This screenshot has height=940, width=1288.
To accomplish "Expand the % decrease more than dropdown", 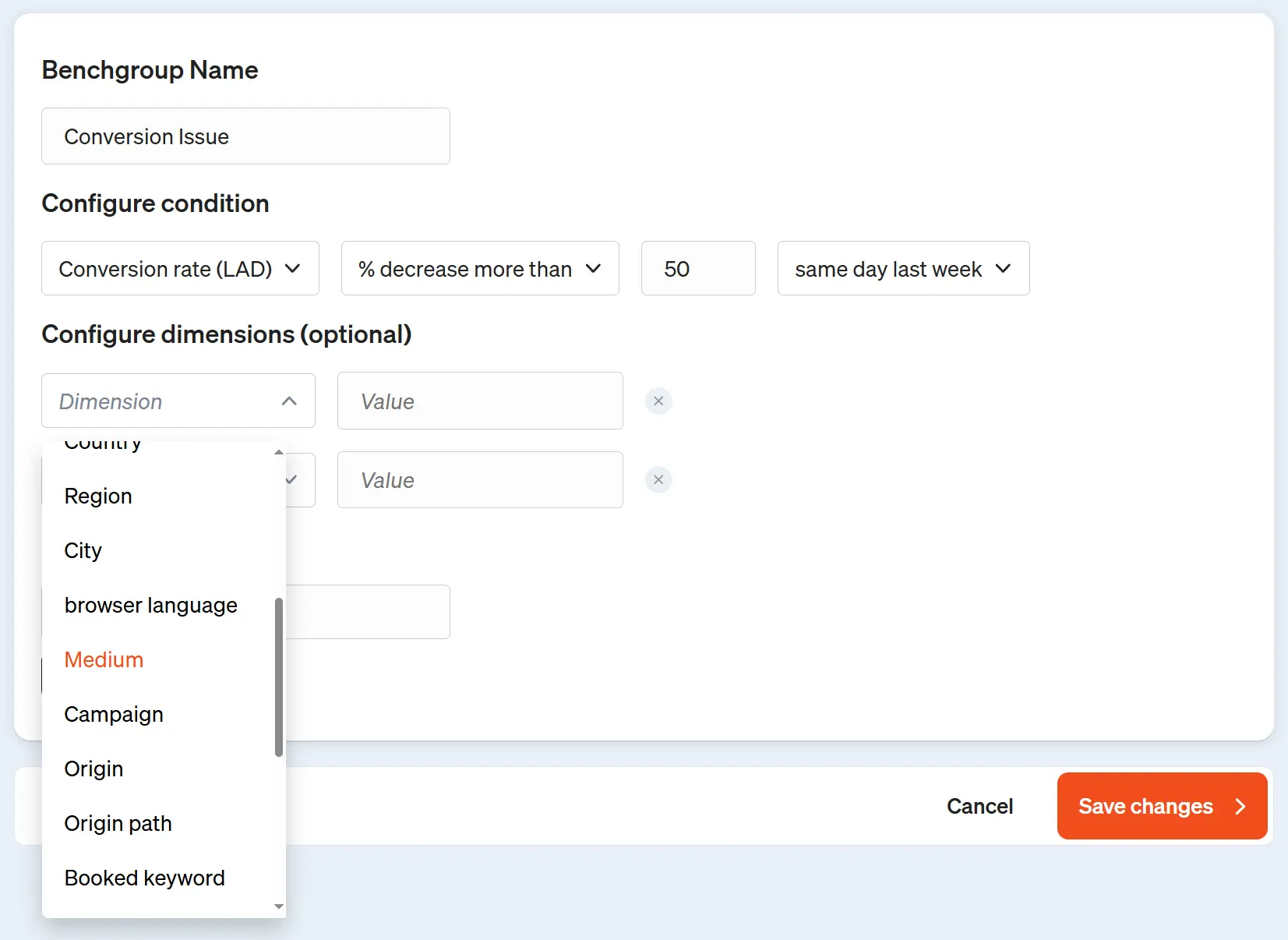I will tap(479, 269).
